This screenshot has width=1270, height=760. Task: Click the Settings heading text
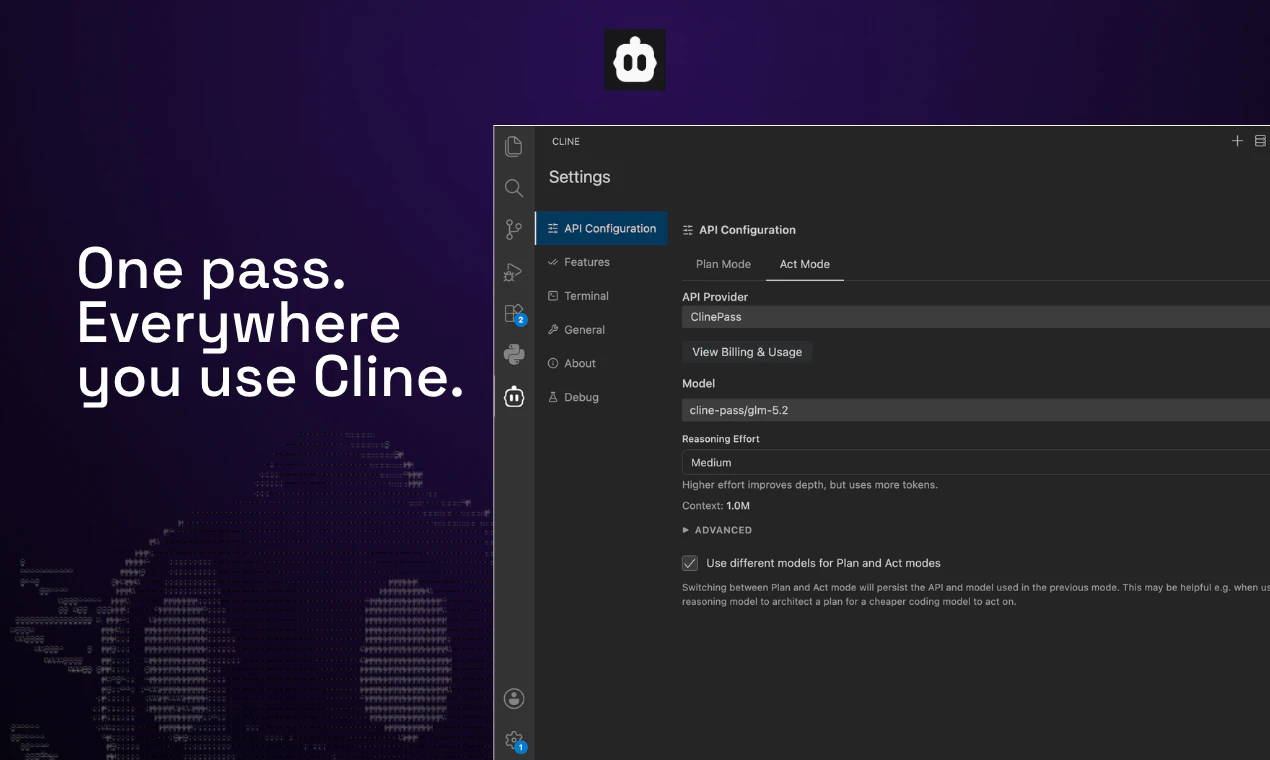(x=579, y=177)
